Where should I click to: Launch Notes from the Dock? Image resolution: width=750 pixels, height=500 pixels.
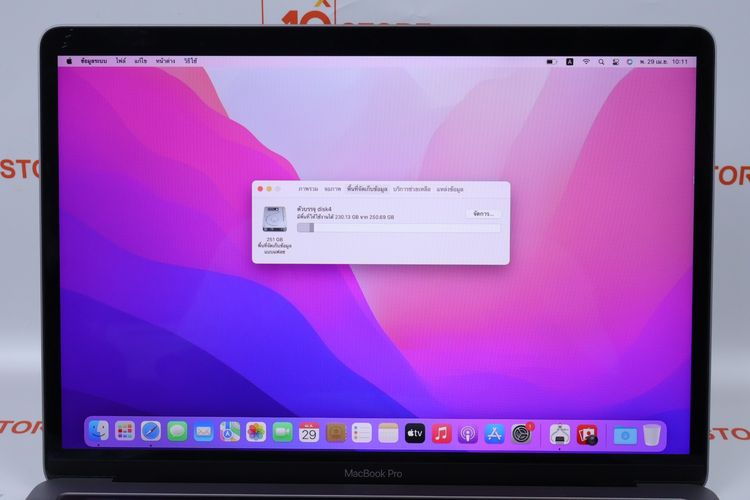(x=388, y=433)
